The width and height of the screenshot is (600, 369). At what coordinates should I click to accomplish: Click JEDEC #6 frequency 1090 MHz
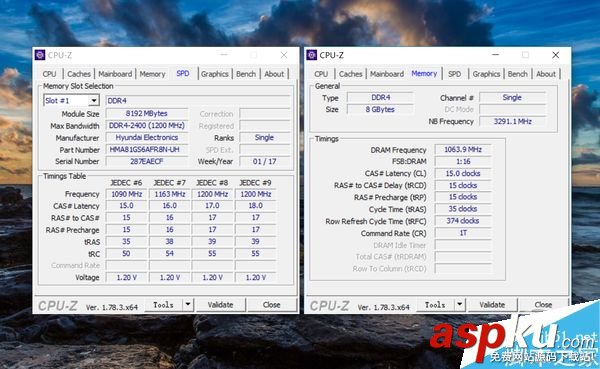click(127, 194)
